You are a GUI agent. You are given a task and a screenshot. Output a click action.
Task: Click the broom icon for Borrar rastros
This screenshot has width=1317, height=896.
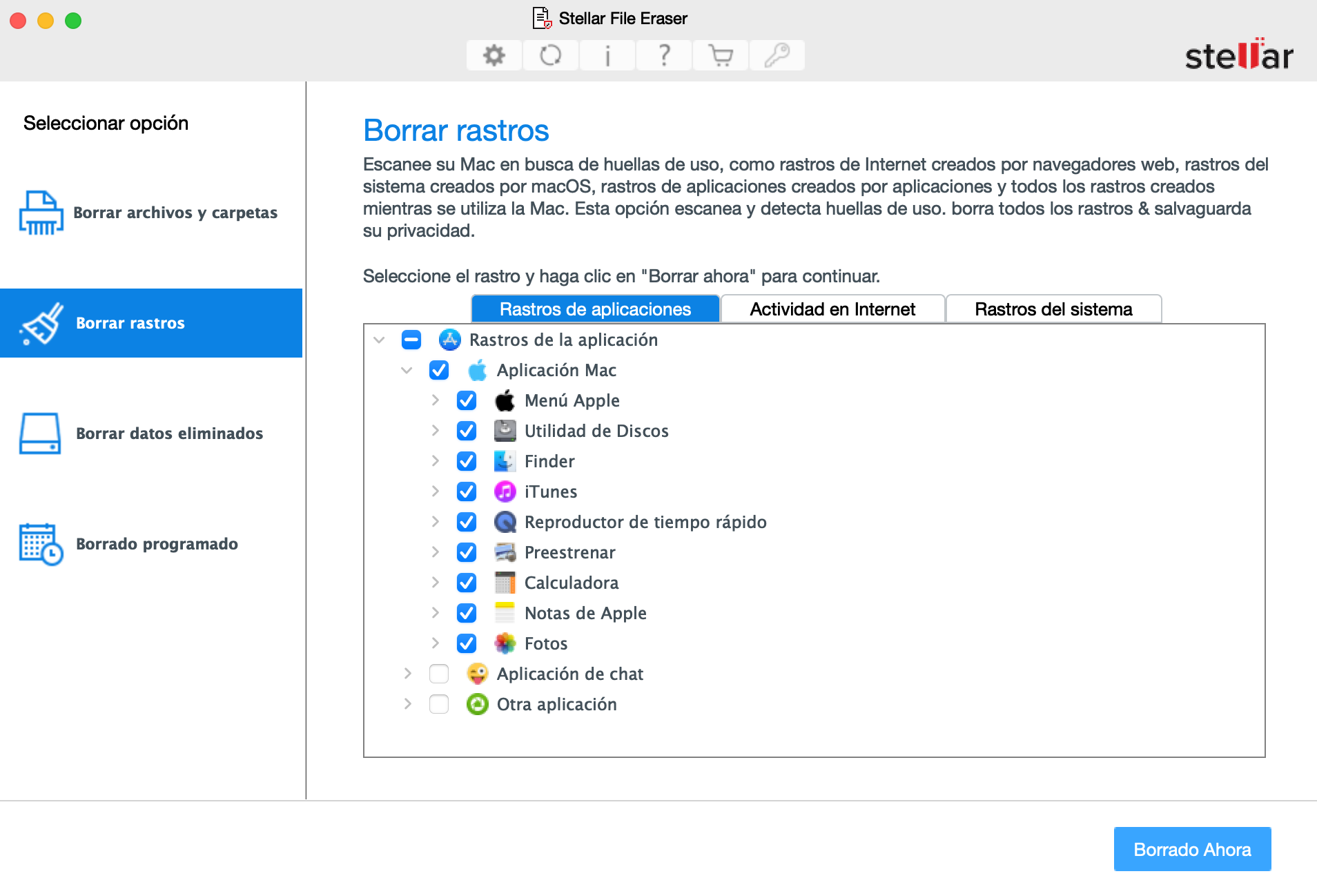pos(42,323)
